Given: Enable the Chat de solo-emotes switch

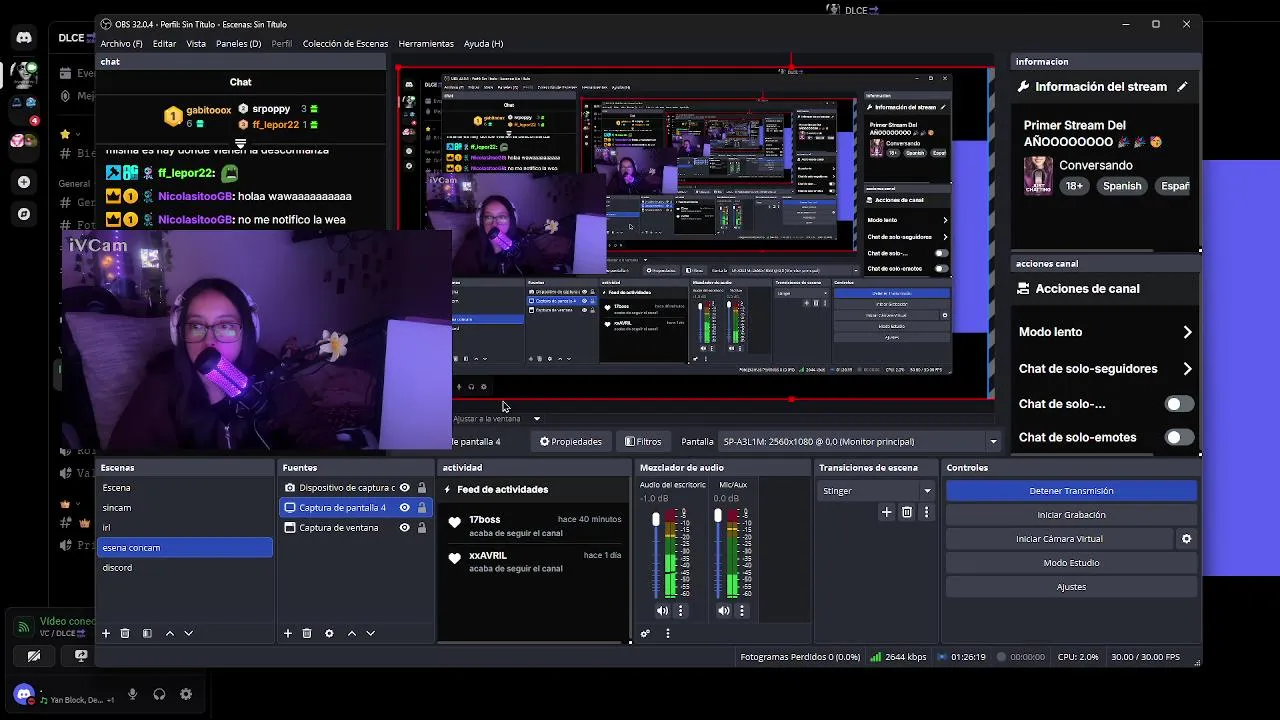Looking at the screenshot, I should pos(1179,437).
